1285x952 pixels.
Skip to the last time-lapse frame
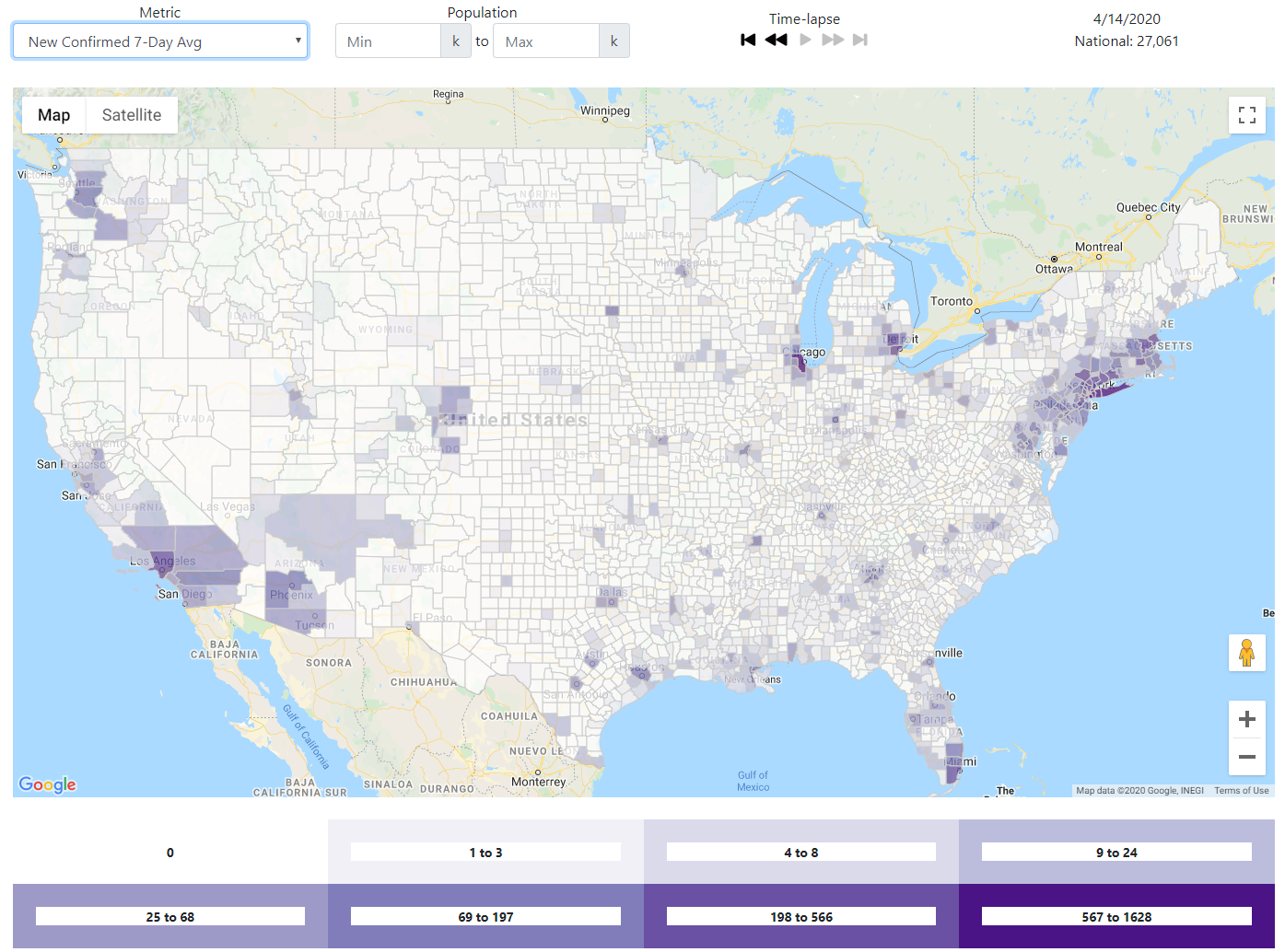click(860, 40)
